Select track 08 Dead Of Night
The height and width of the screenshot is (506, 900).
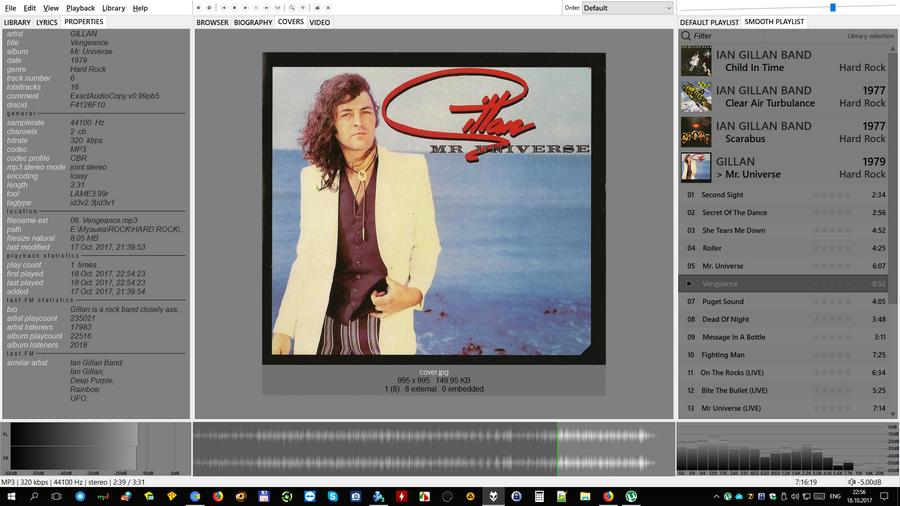pos(785,320)
